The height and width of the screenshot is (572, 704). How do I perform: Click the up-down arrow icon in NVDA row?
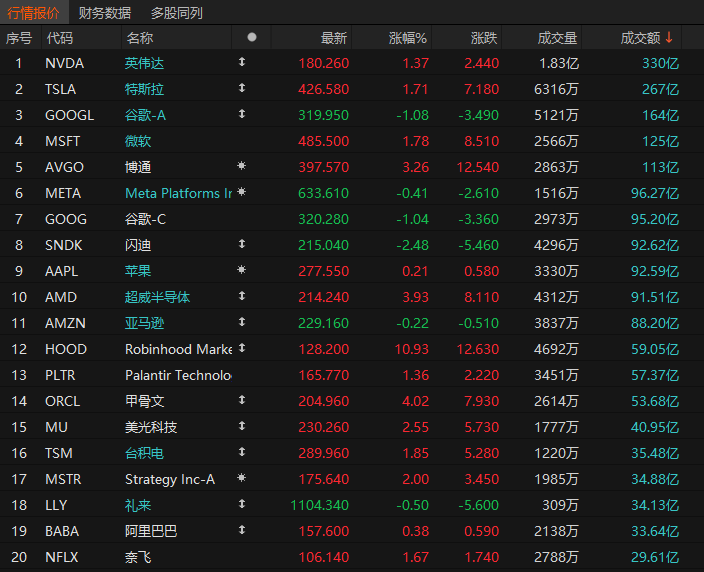[x=242, y=62]
